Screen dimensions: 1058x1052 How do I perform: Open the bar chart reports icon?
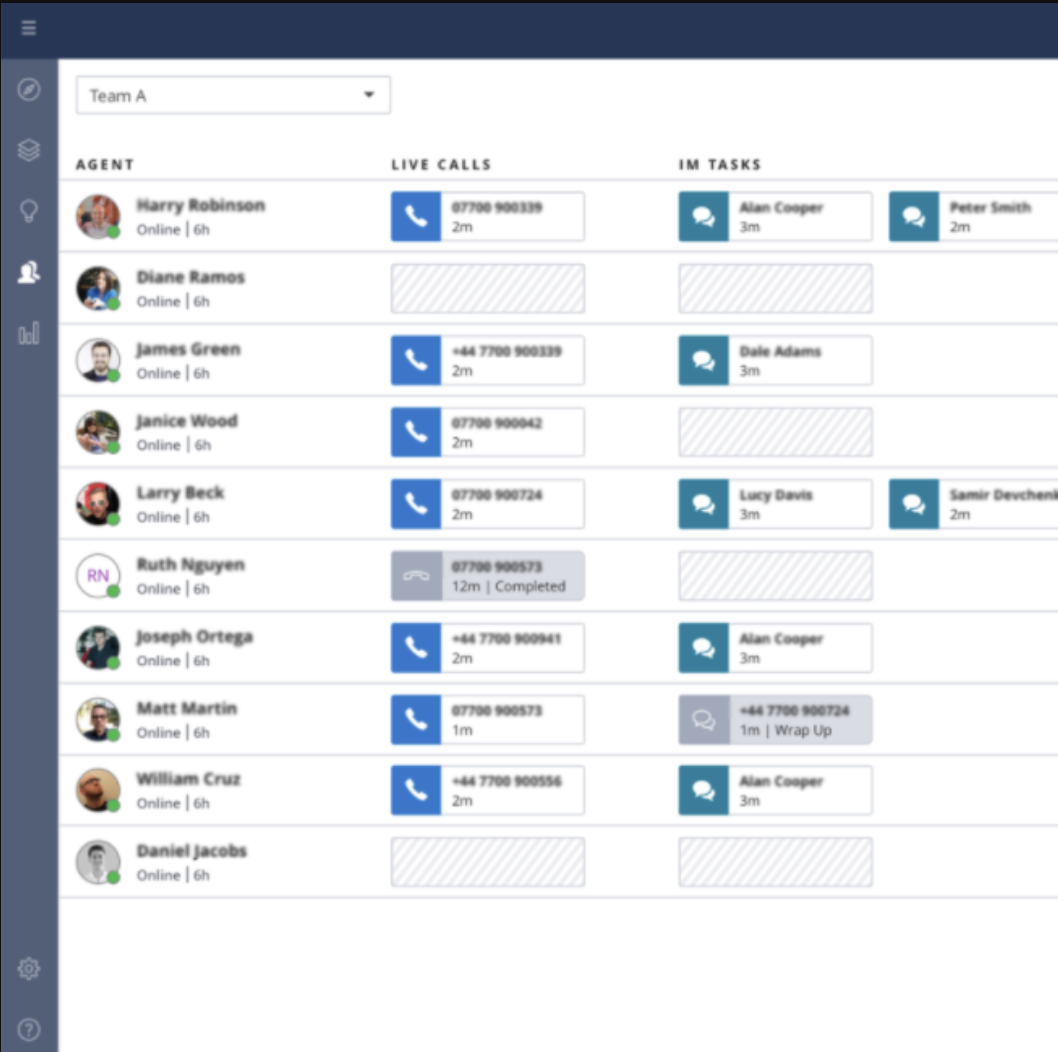[29, 333]
